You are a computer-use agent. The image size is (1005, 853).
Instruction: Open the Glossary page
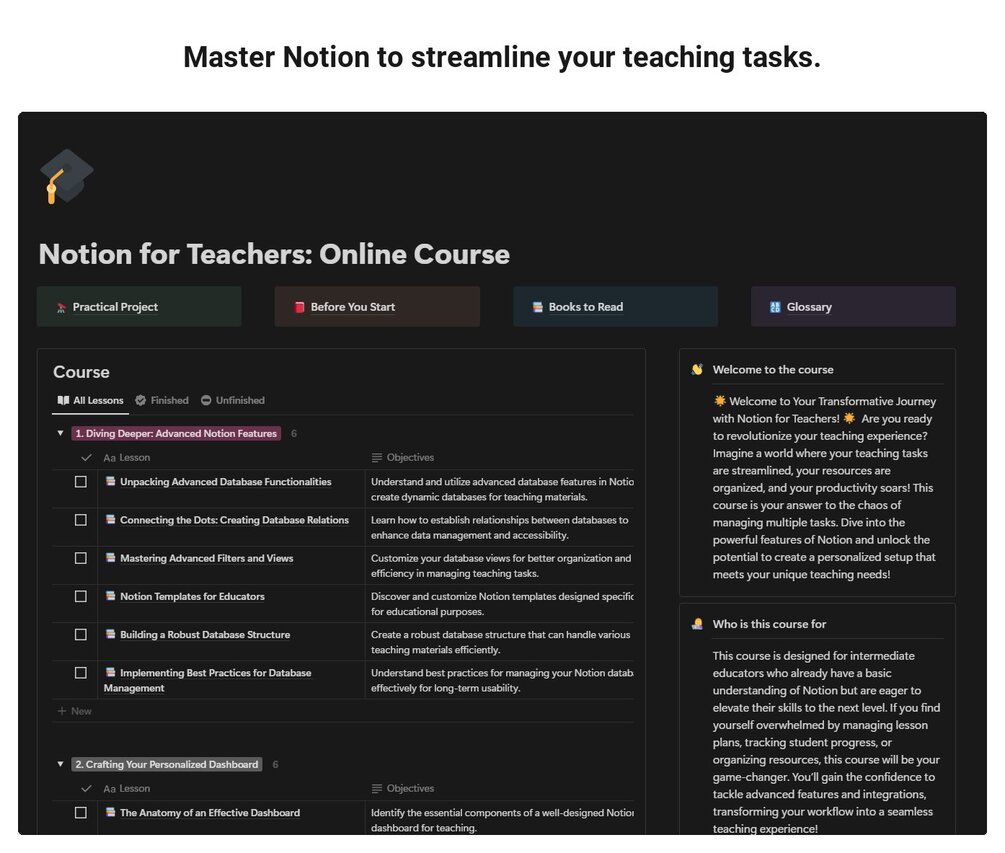[x=853, y=307]
